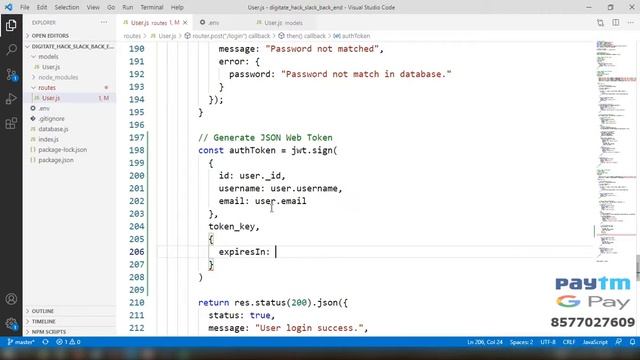640x360 pixels.
Task: Open the Selection menu
Action: pos(67,7)
